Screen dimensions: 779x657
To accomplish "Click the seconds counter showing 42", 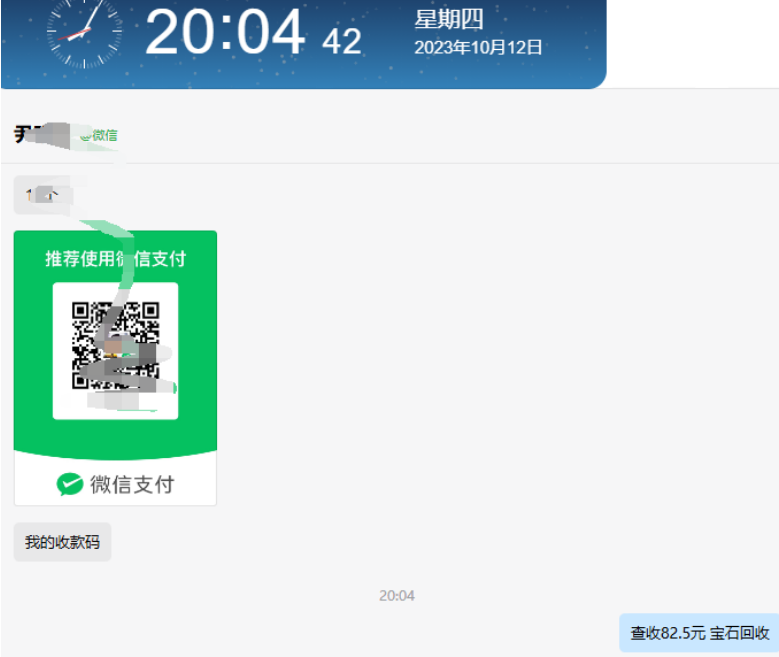I will (x=342, y=41).
